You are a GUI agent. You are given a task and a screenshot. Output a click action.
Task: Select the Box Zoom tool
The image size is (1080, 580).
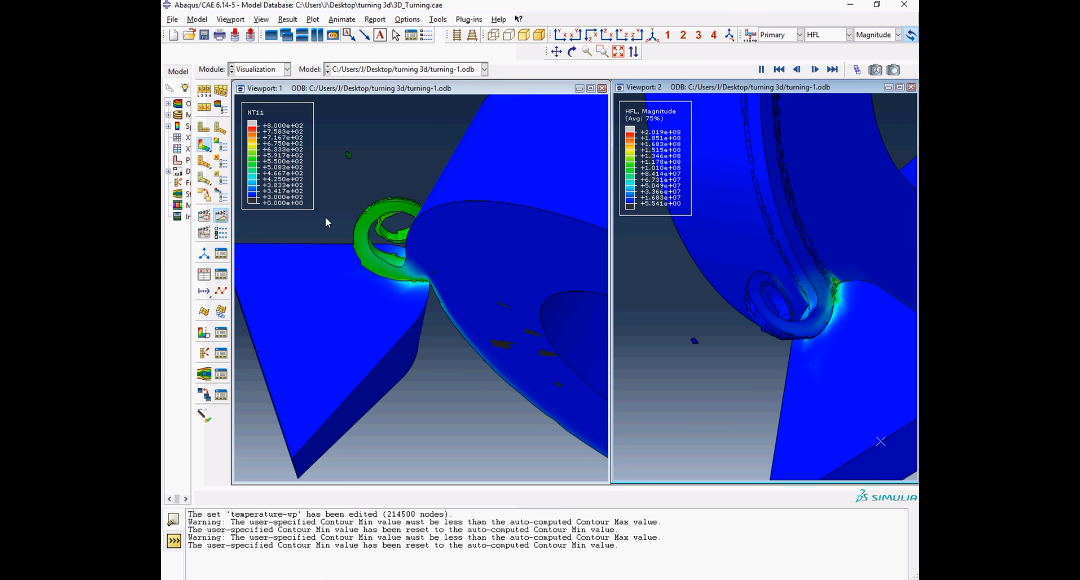point(602,52)
